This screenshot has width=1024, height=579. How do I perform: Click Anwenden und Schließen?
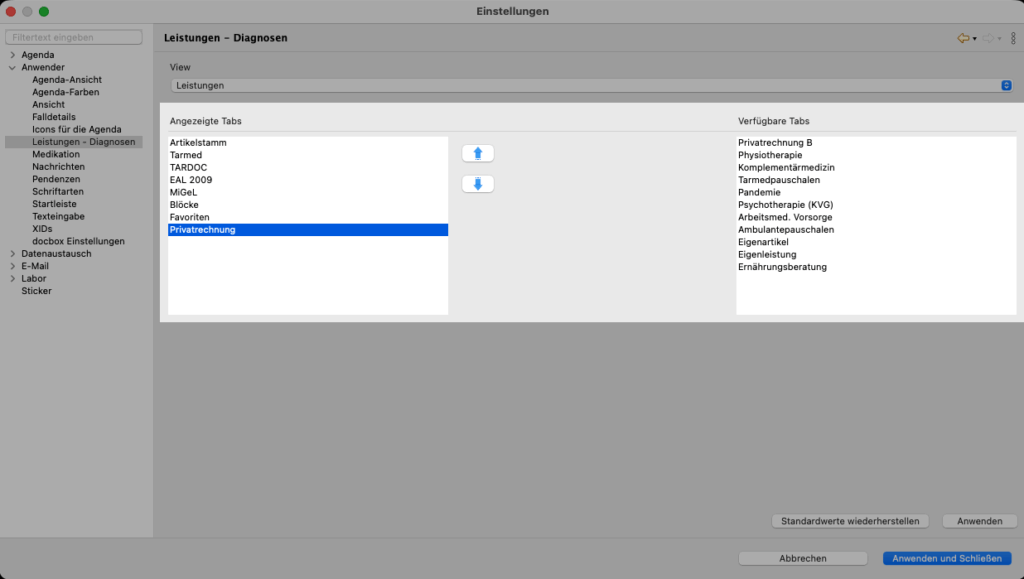tap(947, 558)
